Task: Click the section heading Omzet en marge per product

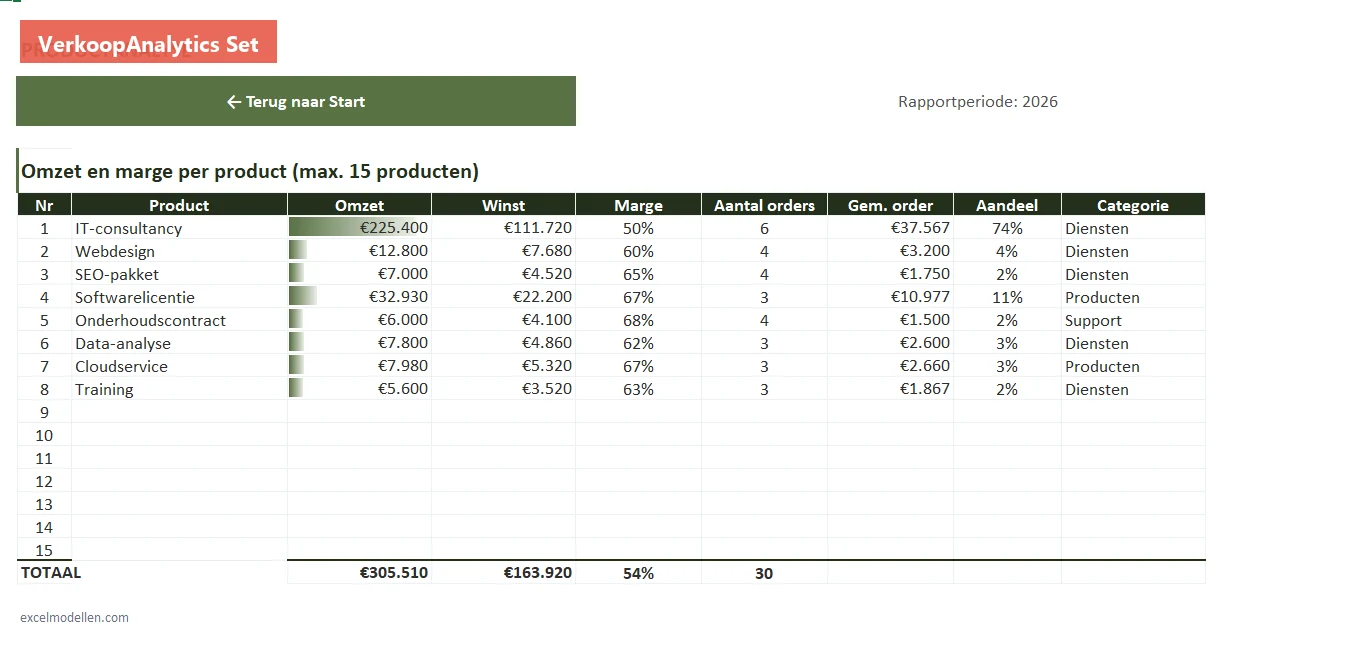Action: [250, 171]
